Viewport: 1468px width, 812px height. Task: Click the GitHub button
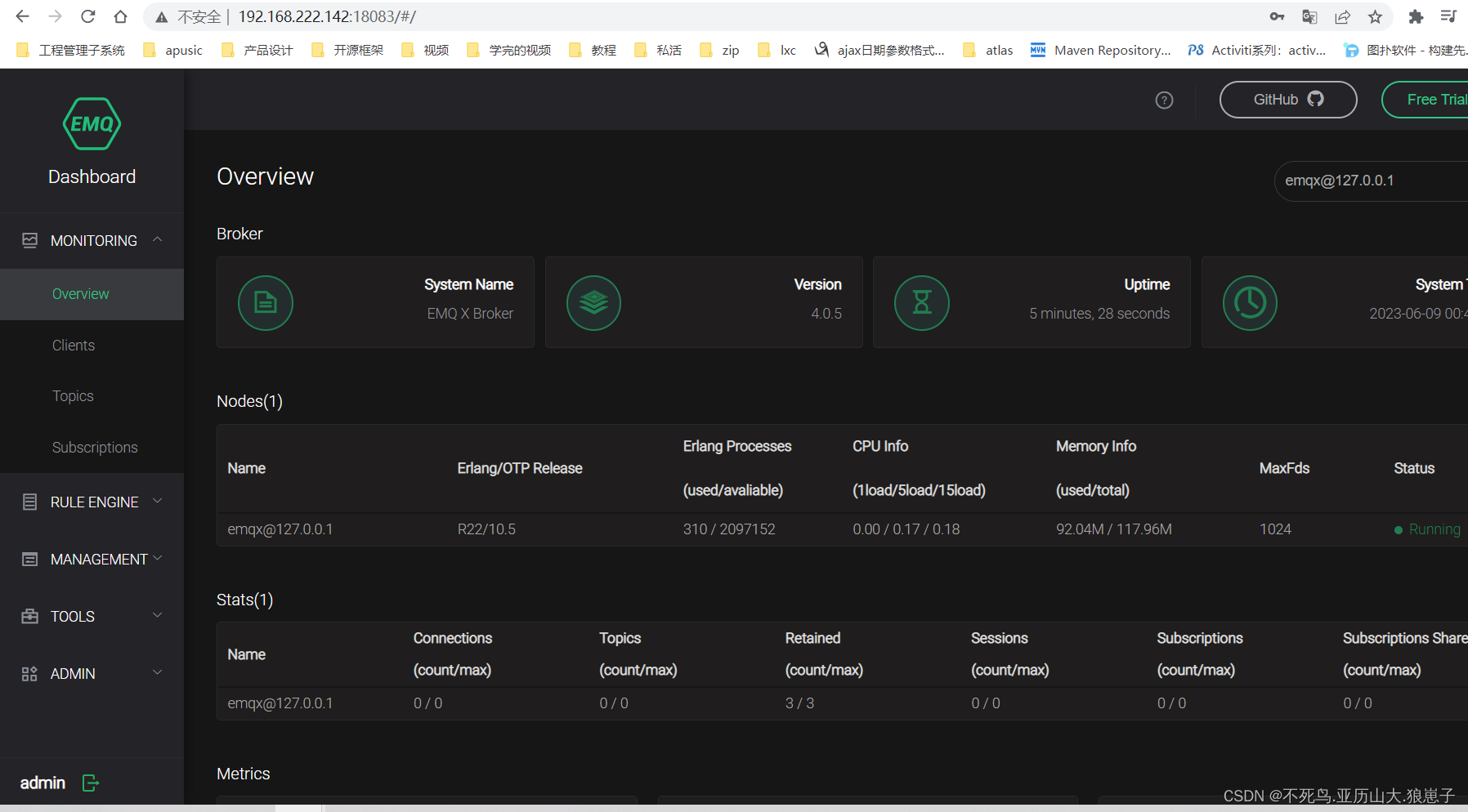(x=1288, y=100)
